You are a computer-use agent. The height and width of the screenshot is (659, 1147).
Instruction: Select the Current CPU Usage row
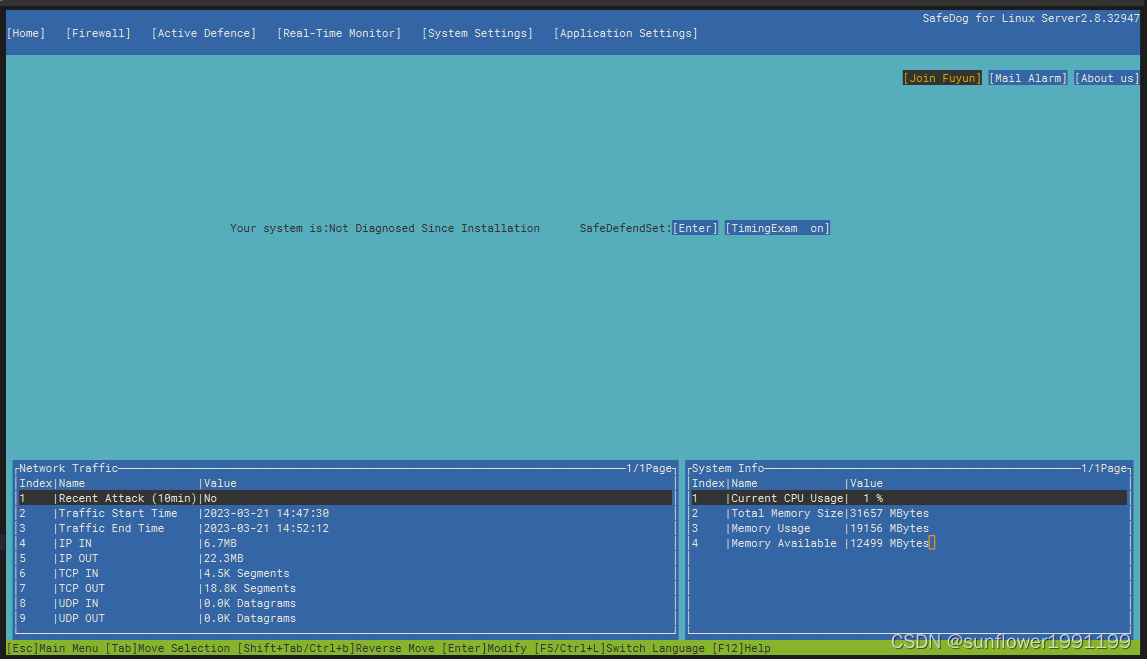click(x=909, y=498)
